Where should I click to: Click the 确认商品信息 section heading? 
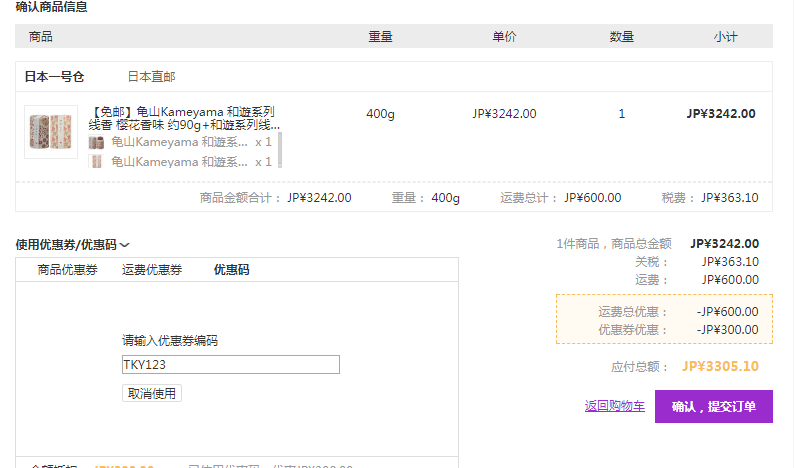click(x=51, y=7)
